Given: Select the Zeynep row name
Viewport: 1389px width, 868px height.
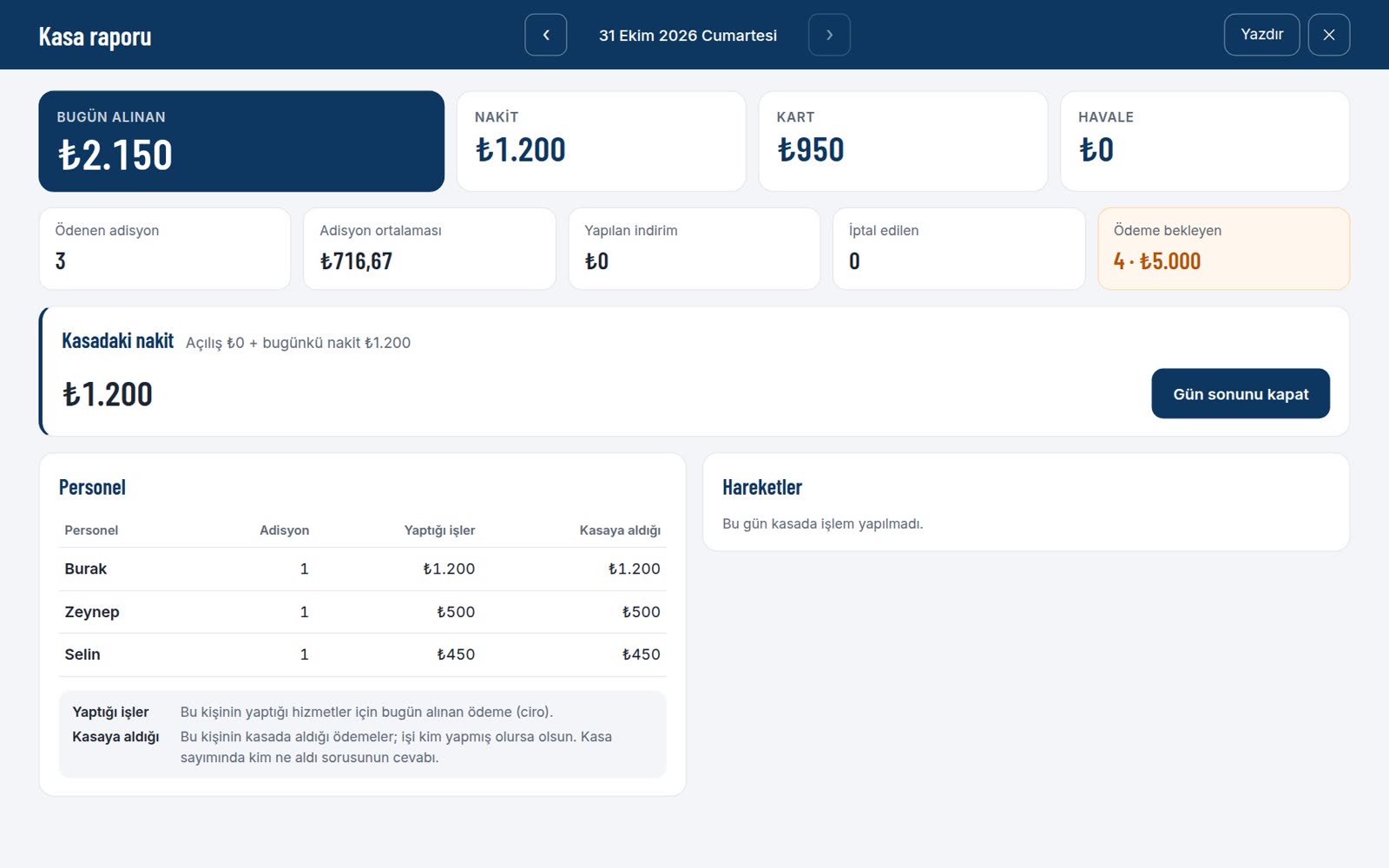Looking at the screenshot, I should (92, 612).
